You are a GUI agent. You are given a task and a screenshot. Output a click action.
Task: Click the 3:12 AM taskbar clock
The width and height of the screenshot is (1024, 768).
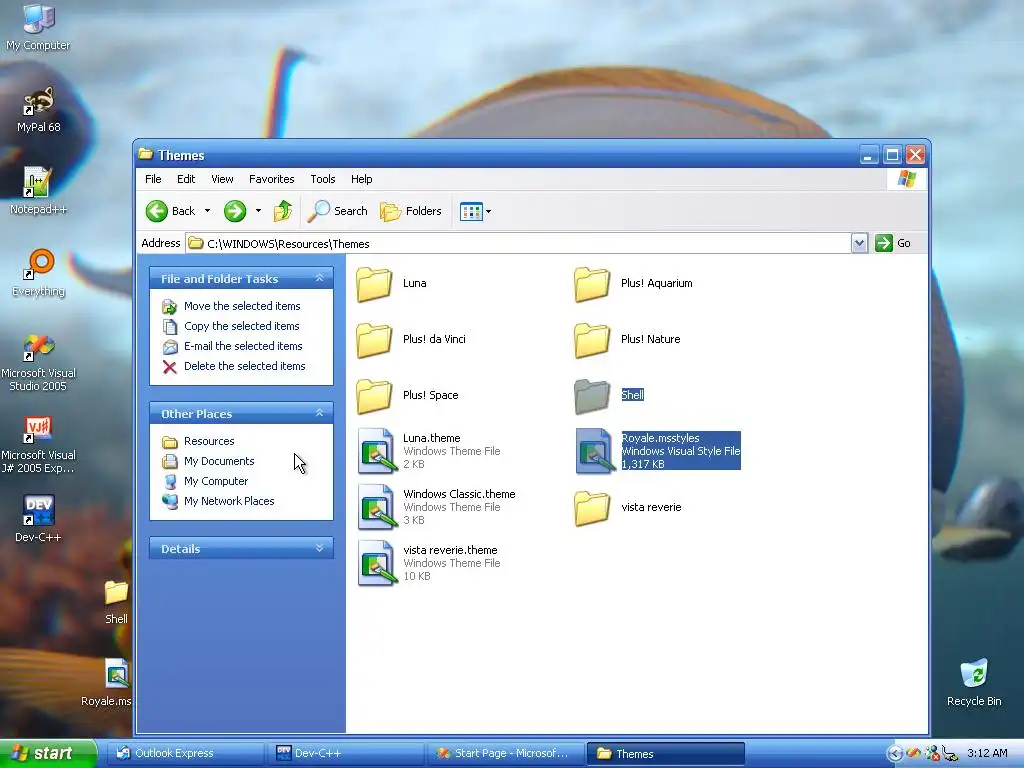click(987, 754)
